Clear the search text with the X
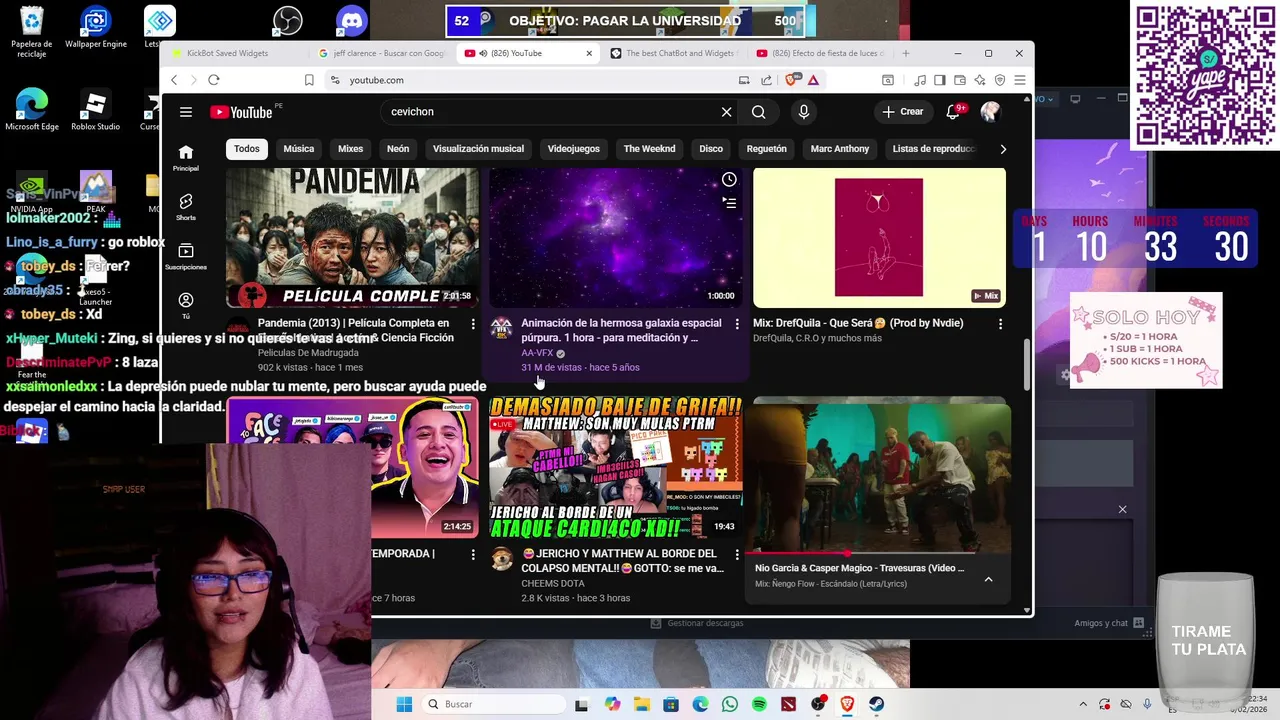This screenshot has width=1280, height=720. pyautogui.click(x=727, y=112)
